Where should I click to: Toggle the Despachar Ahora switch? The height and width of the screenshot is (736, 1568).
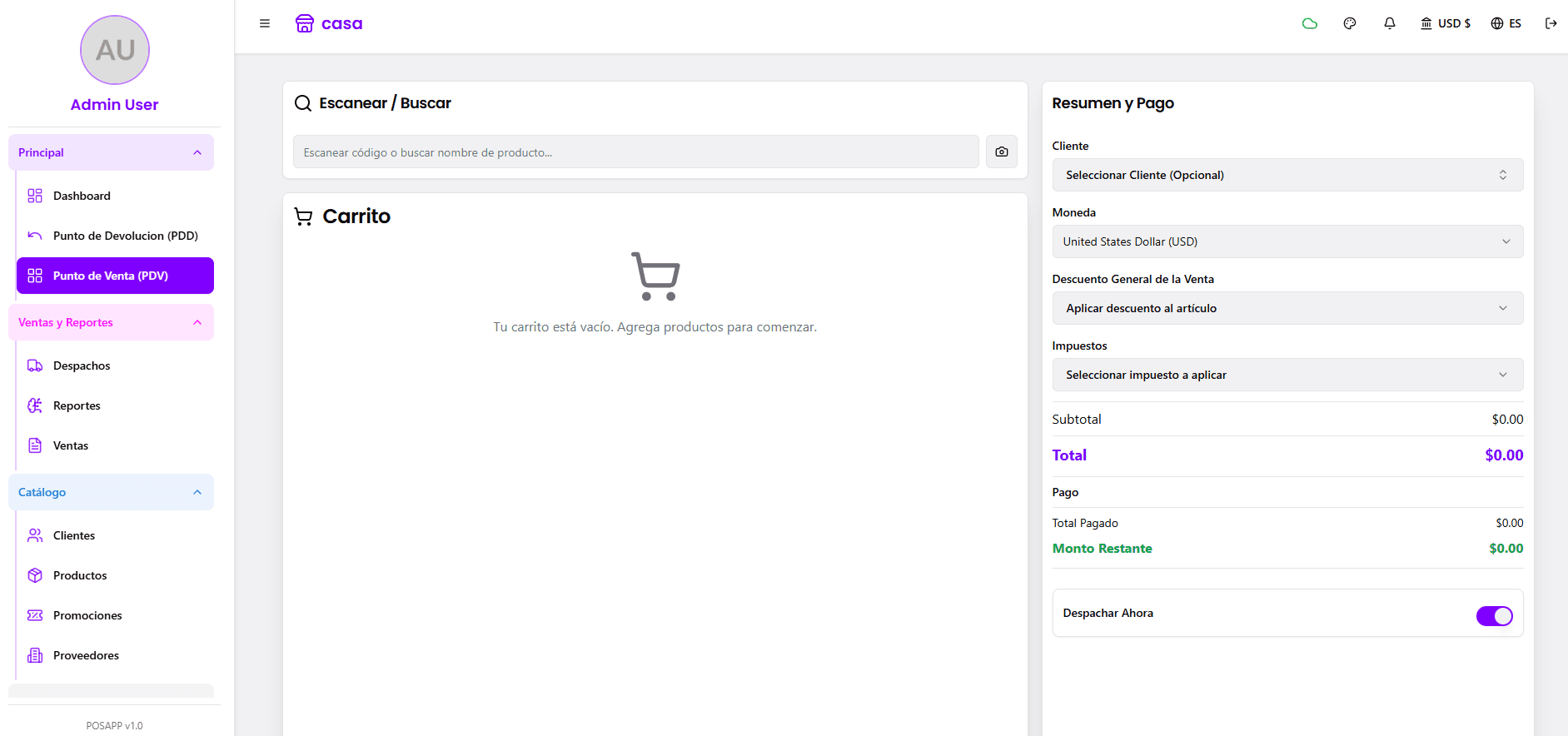(1495, 616)
